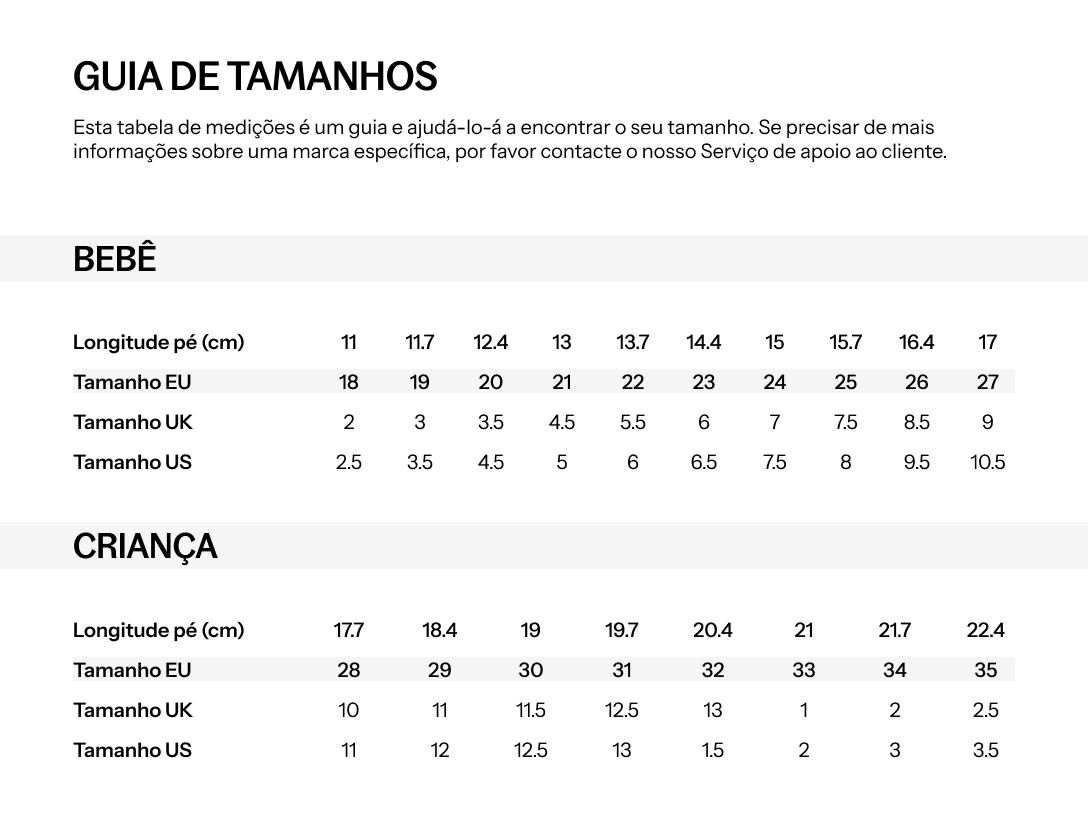Select EU size 35 in Criança table
The height and width of the screenshot is (823, 1088).
985,670
